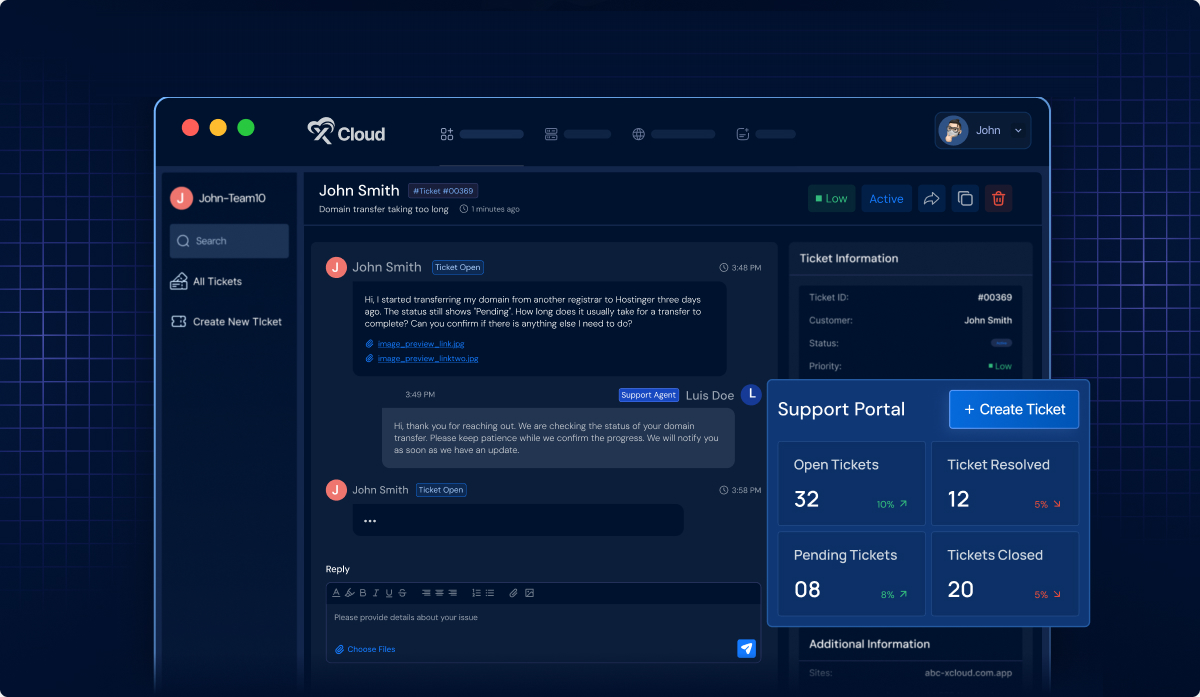
Task: Open the numbered list icon in the editor
Action: point(475,593)
